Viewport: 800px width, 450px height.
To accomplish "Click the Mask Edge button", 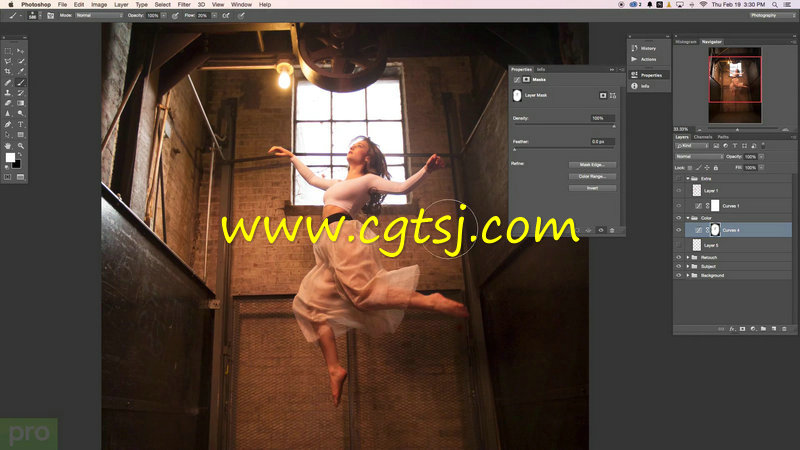I will pos(591,164).
